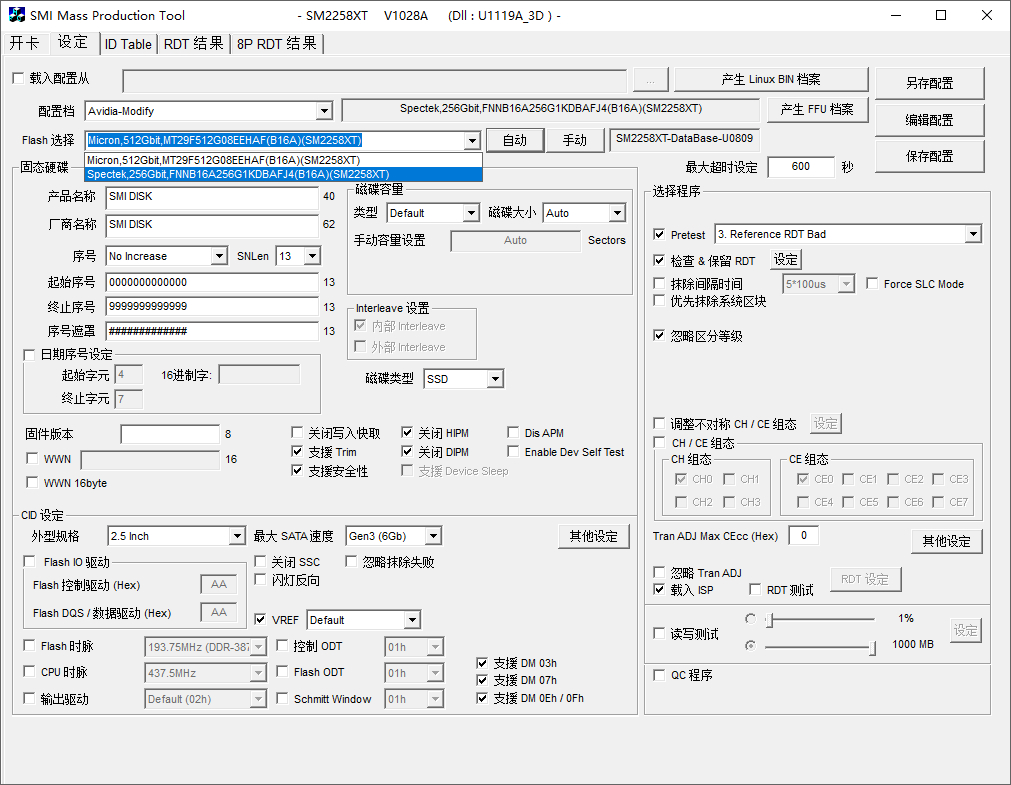Click the SMI app icon in title bar
1011x785 pixels.
click(17, 15)
